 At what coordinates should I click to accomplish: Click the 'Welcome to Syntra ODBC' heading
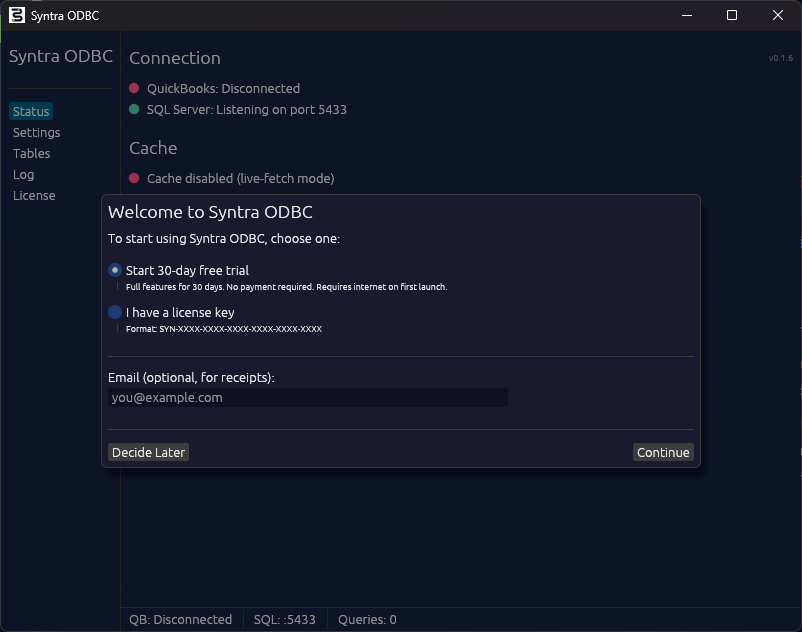click(210, 212)
